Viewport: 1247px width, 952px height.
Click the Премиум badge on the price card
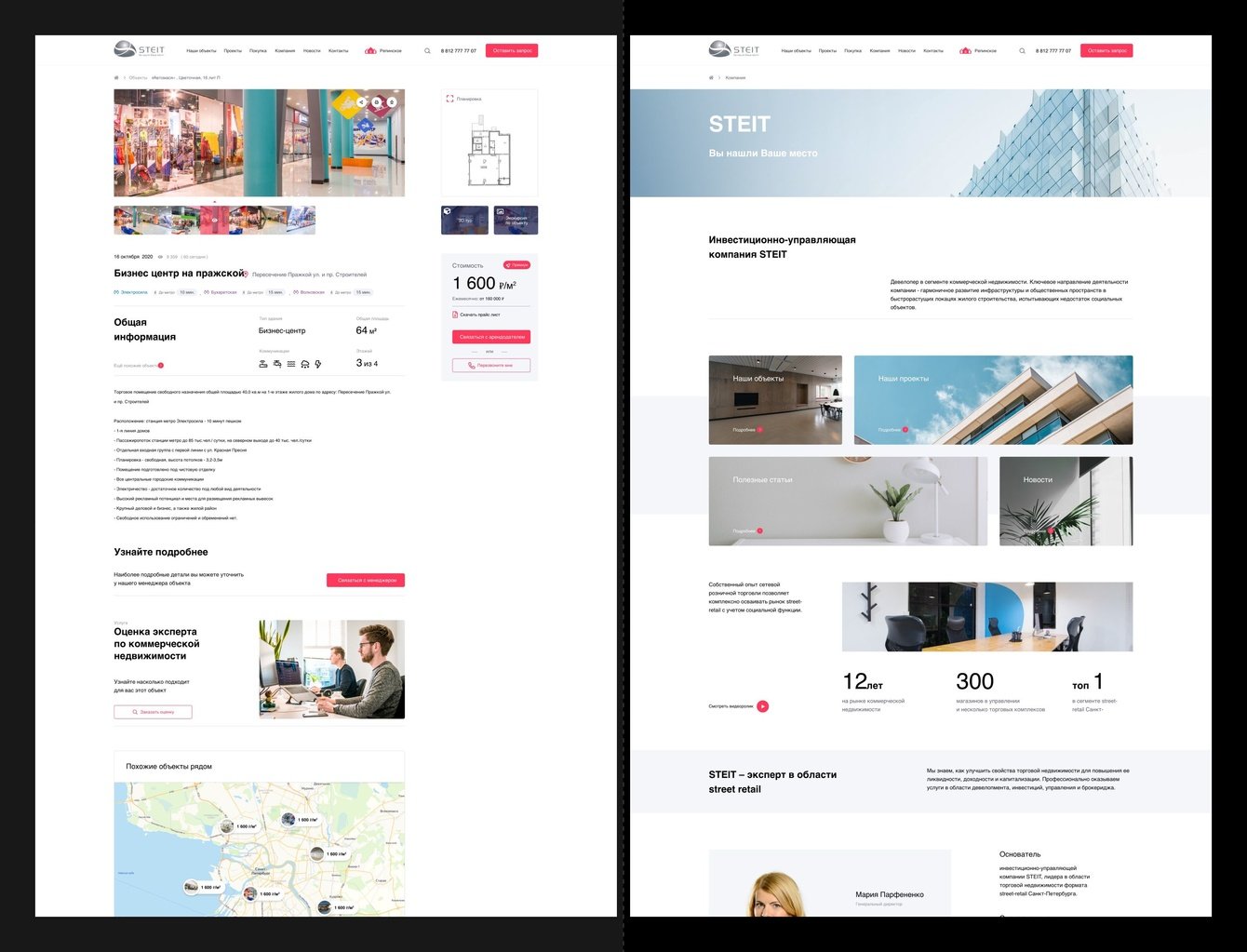516,265
